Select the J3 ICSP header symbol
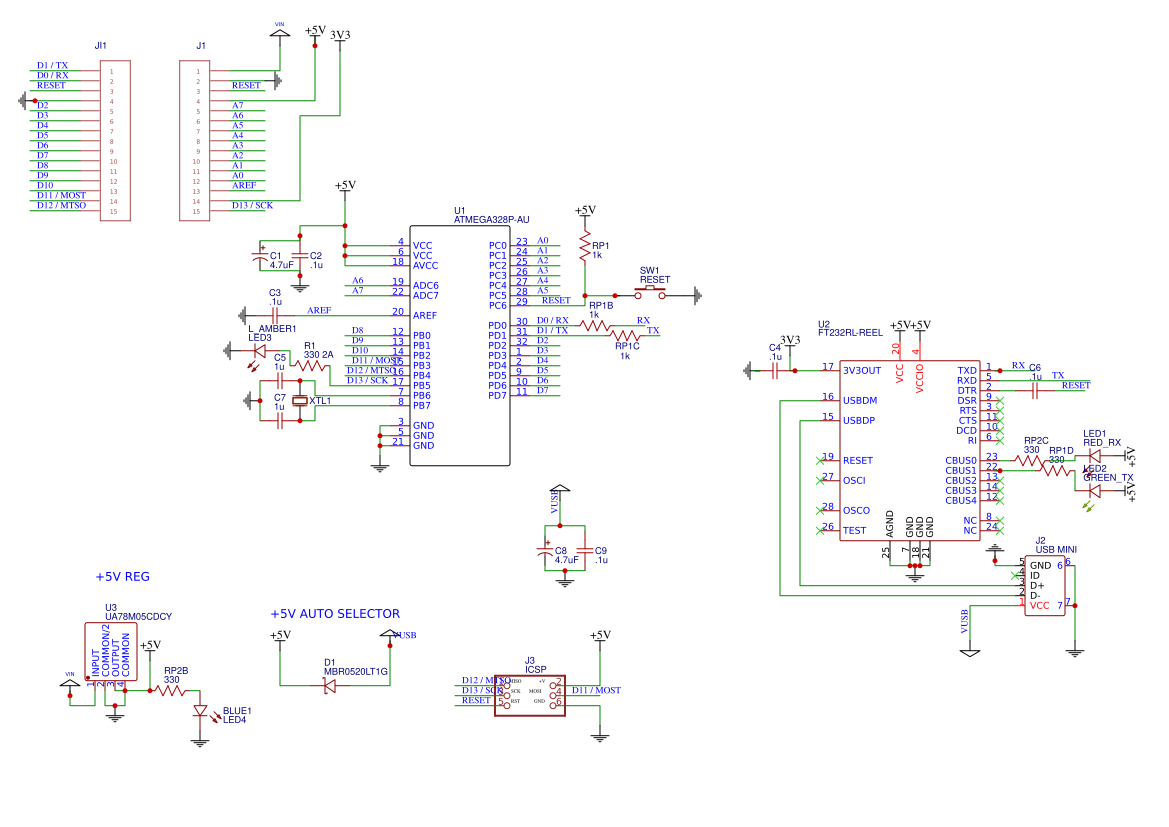The height and width of the screenshot is (827, 1169). tap(530, 694)
